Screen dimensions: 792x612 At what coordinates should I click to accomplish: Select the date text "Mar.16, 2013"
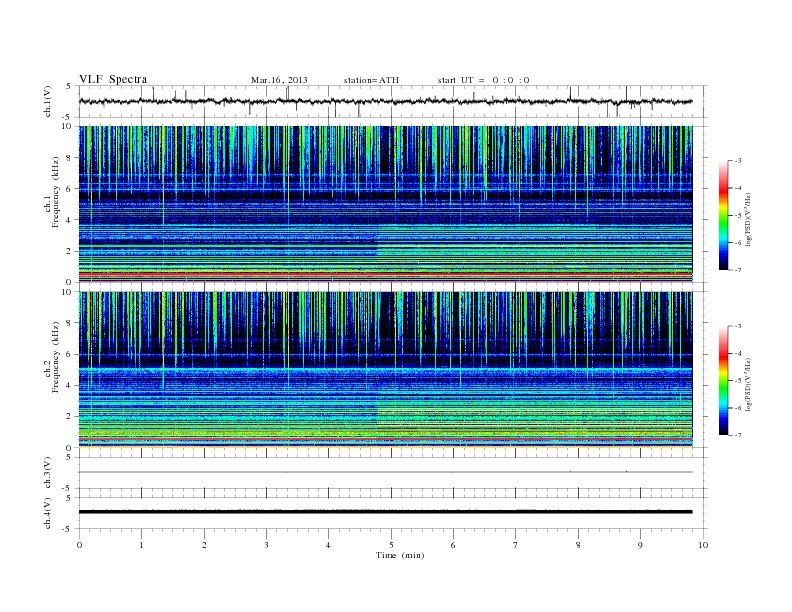pyautogui.click(x=279, y=80)
